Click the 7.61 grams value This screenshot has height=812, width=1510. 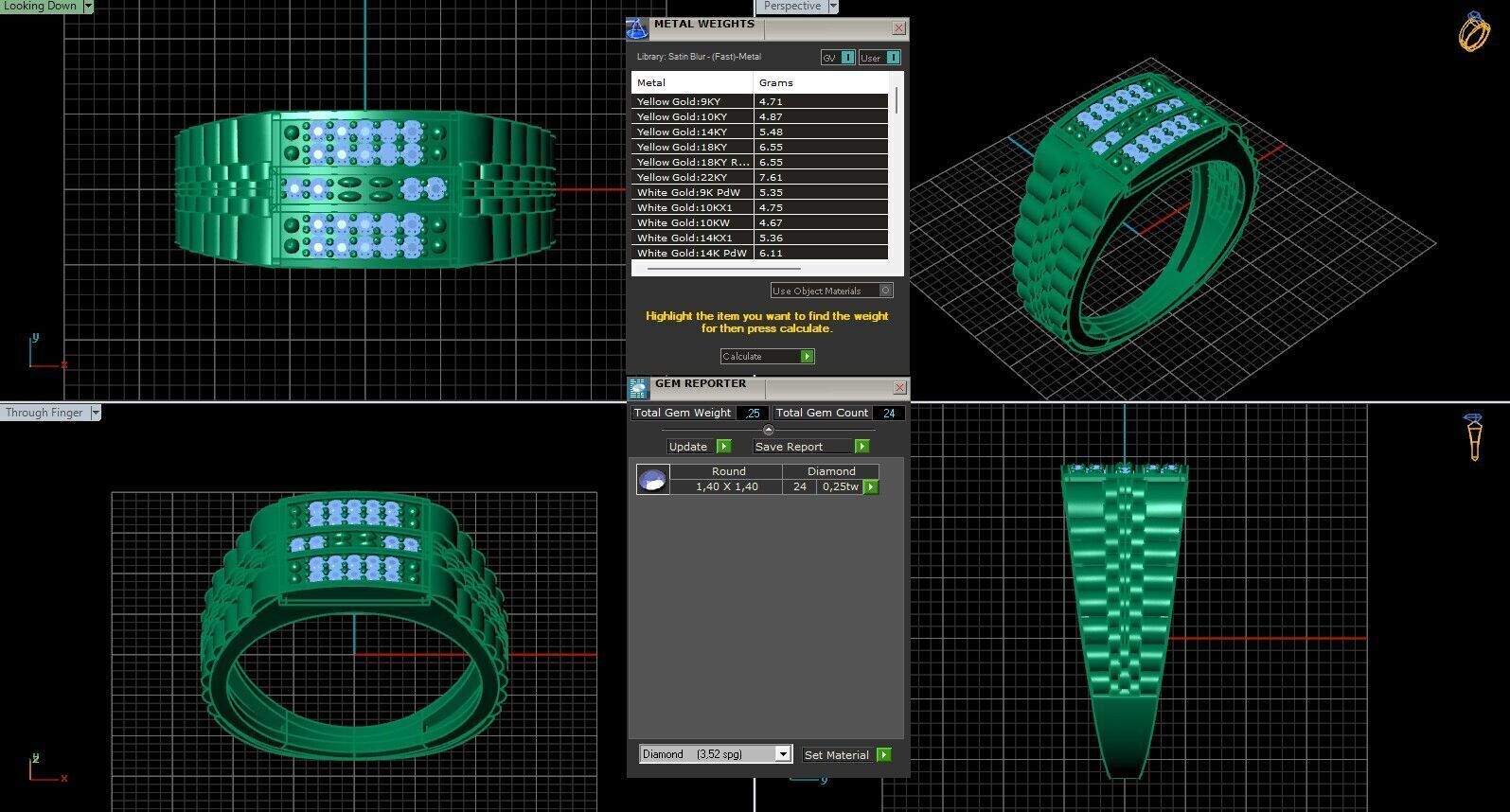click(771, 177)
